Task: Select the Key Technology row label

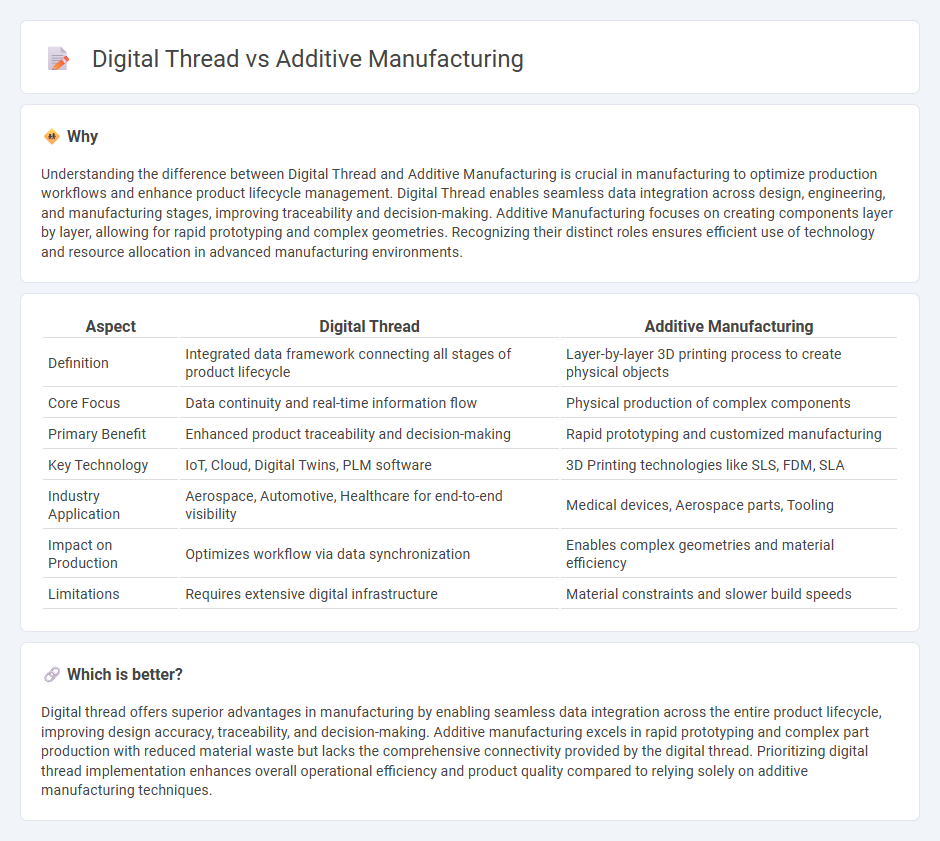Action: 98,466
